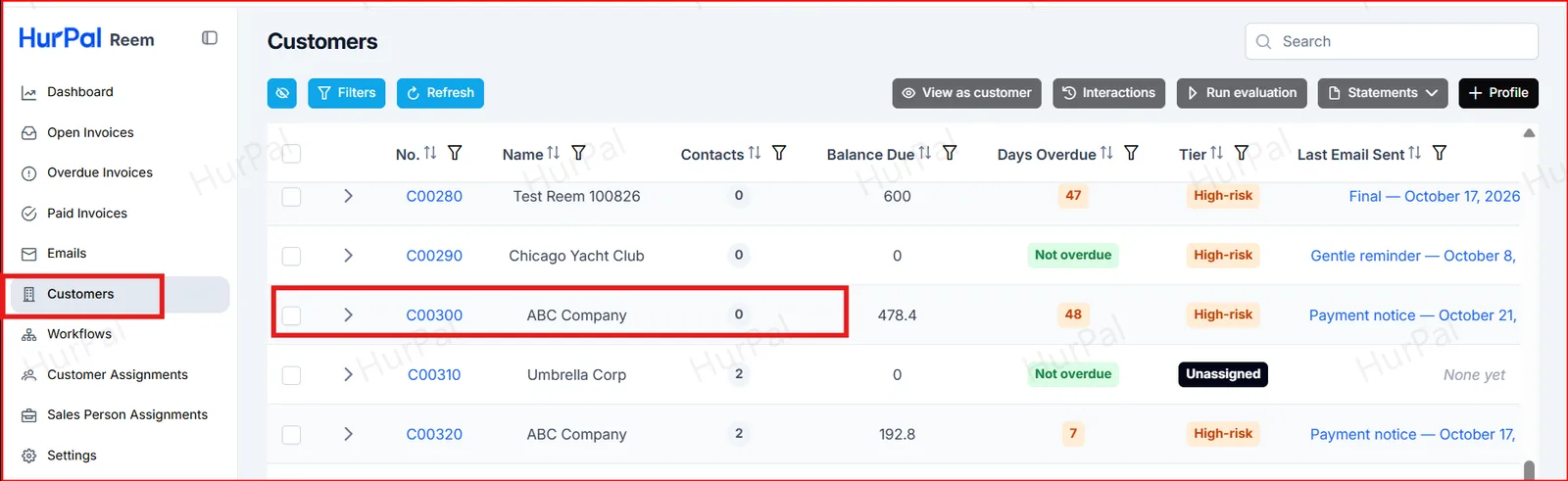Open Gentle reminder — October 8 link
The width and height of the screenshot is (1568, 481).
[x=1413, y=256]
